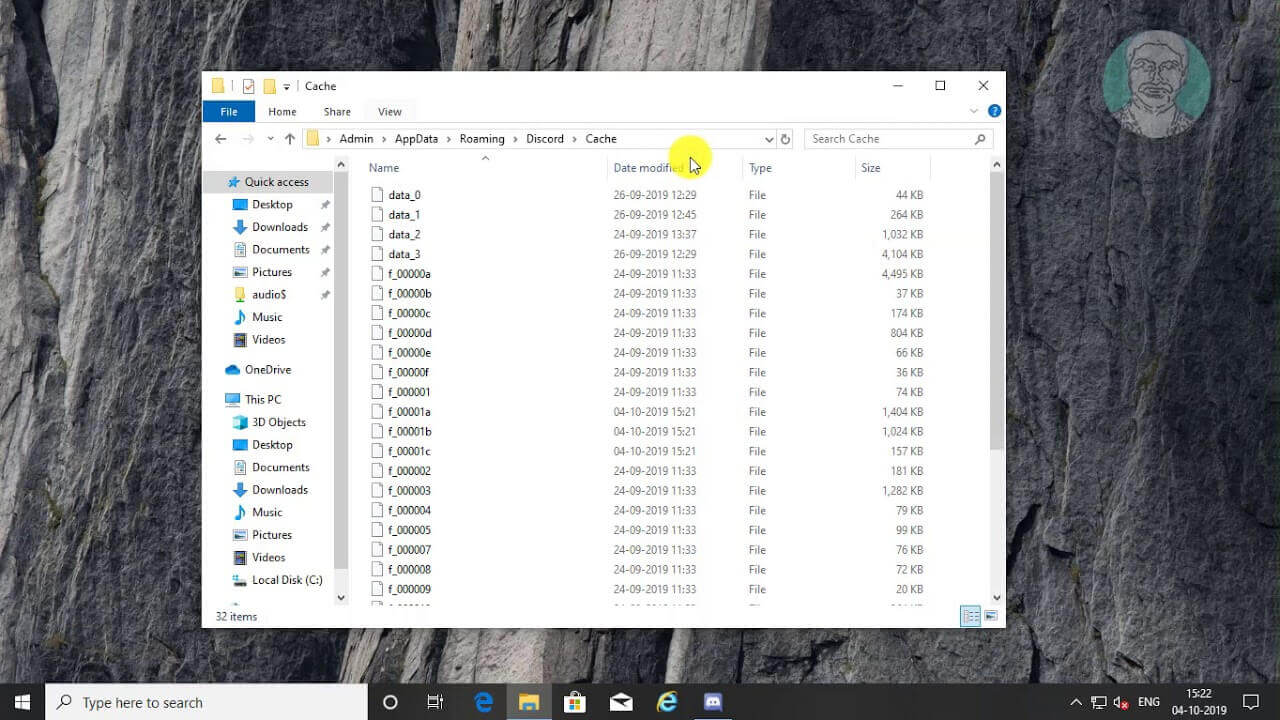1280x720 pixels.
Task: Refresh the Cache folder view
Action: [x=785, y=139]
